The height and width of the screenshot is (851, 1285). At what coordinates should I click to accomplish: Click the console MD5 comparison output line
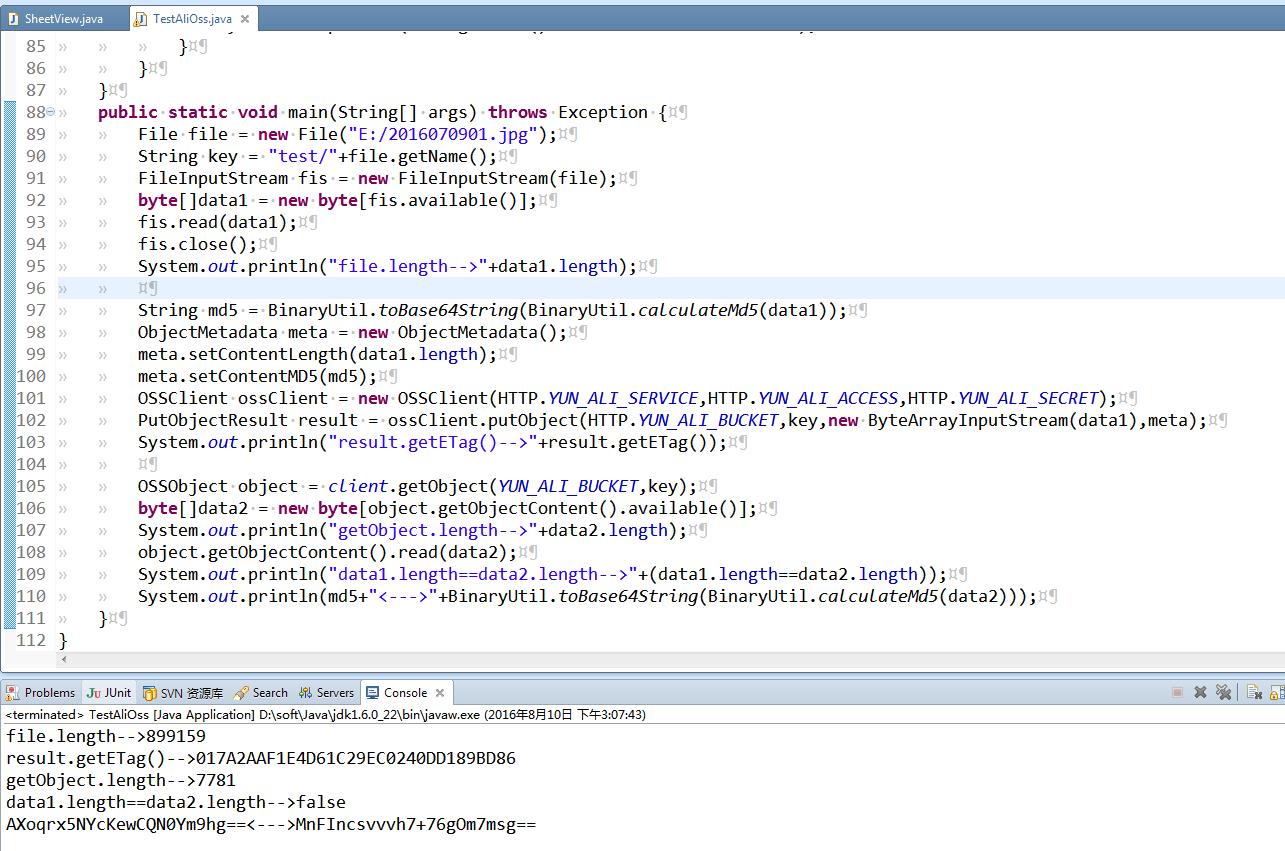point(271,824)
